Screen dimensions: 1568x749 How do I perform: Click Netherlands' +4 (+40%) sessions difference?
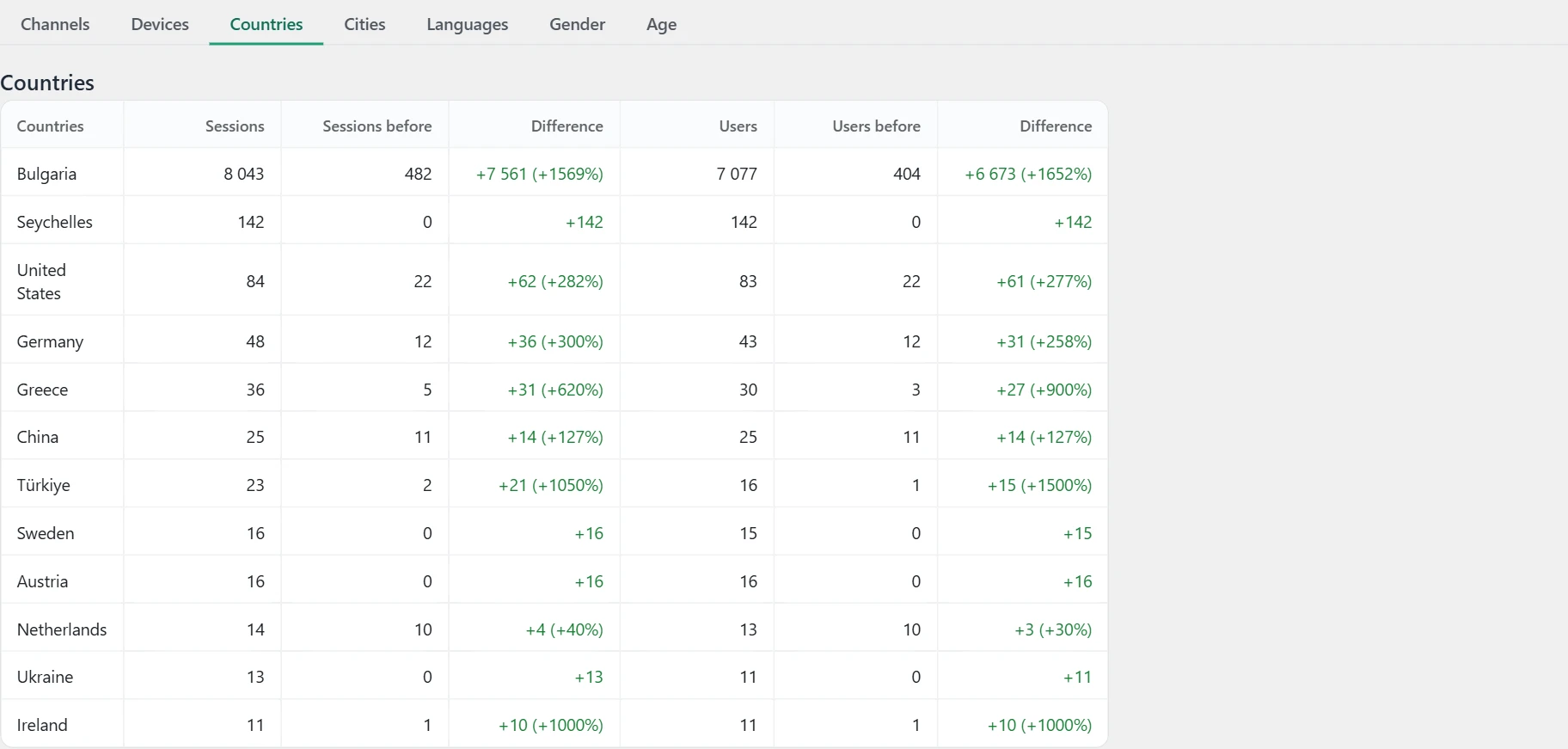(564, 629)
